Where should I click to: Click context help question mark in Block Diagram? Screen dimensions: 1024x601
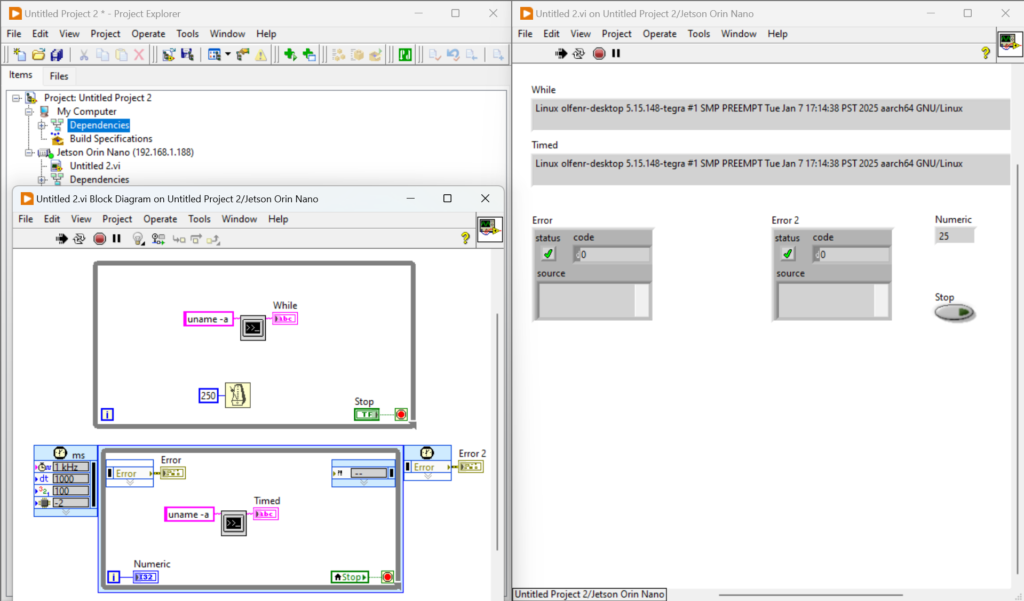click(465, 238)
